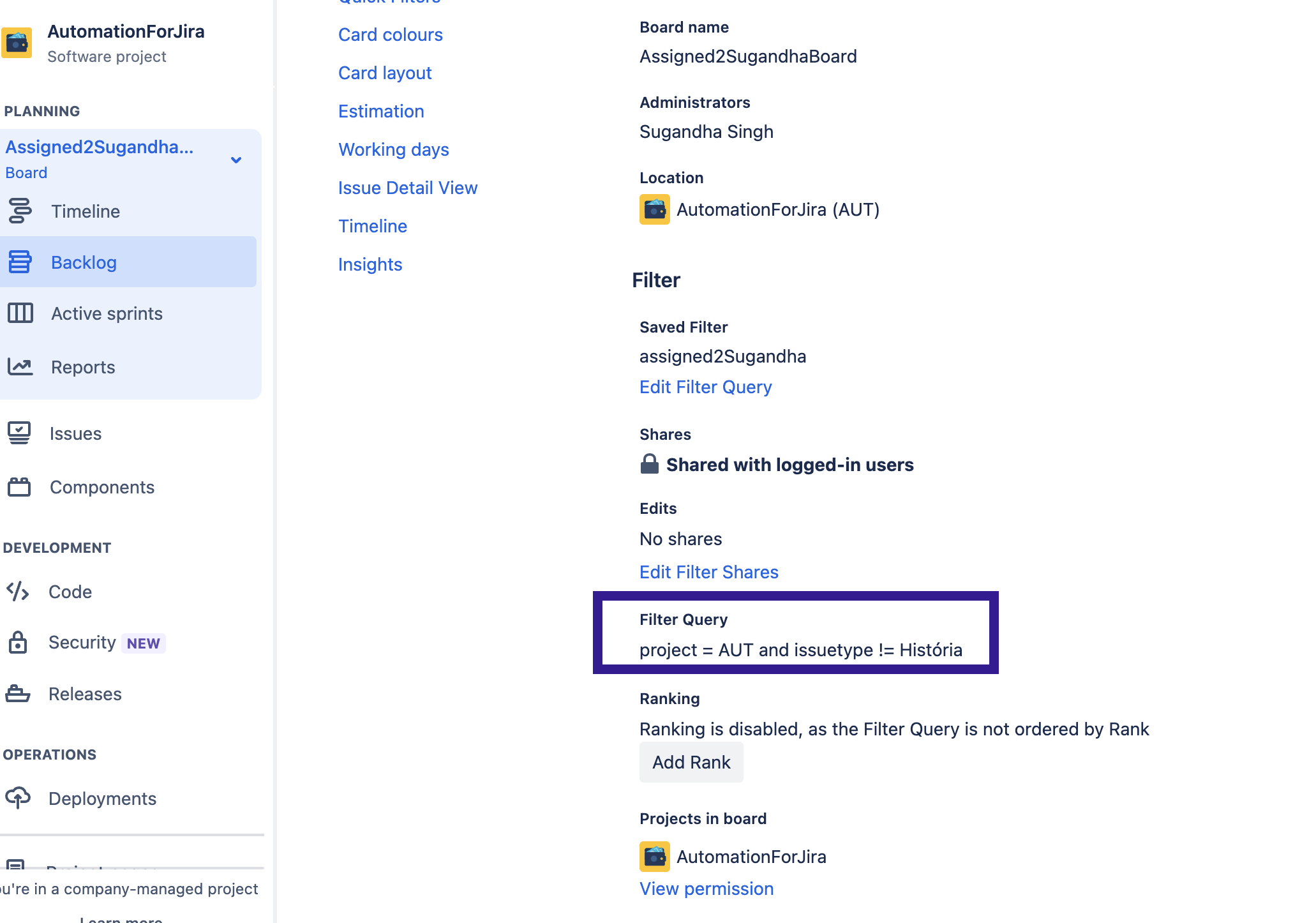Click the Edit Filter Query link
The height and width of the screenshot is (923, 1316).
coord(705,387)
